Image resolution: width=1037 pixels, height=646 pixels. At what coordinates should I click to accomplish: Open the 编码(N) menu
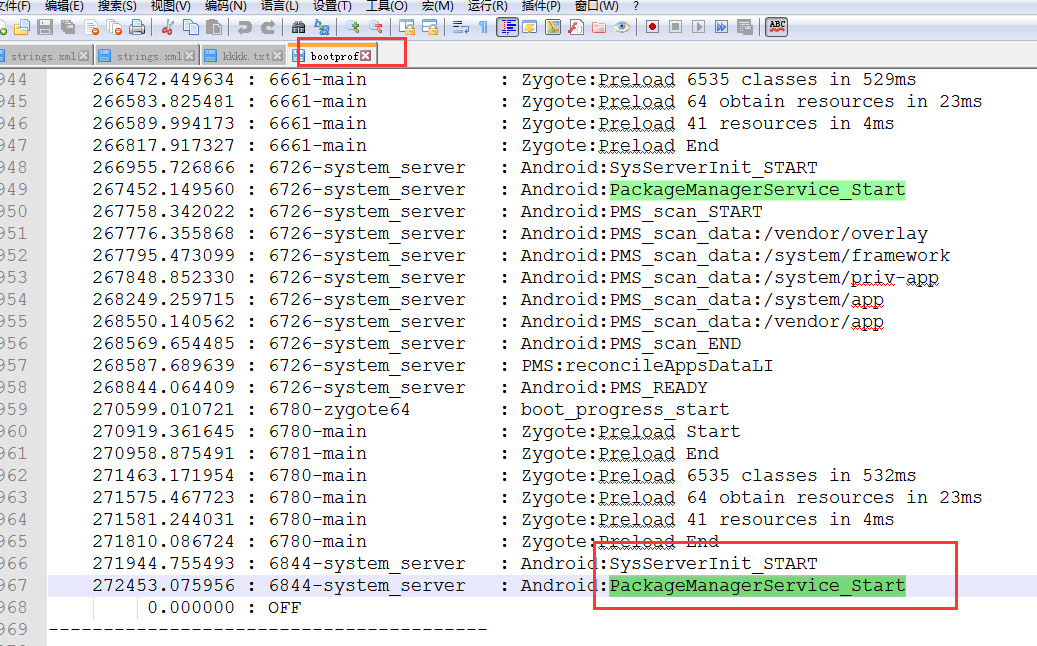tap(226, 6)
